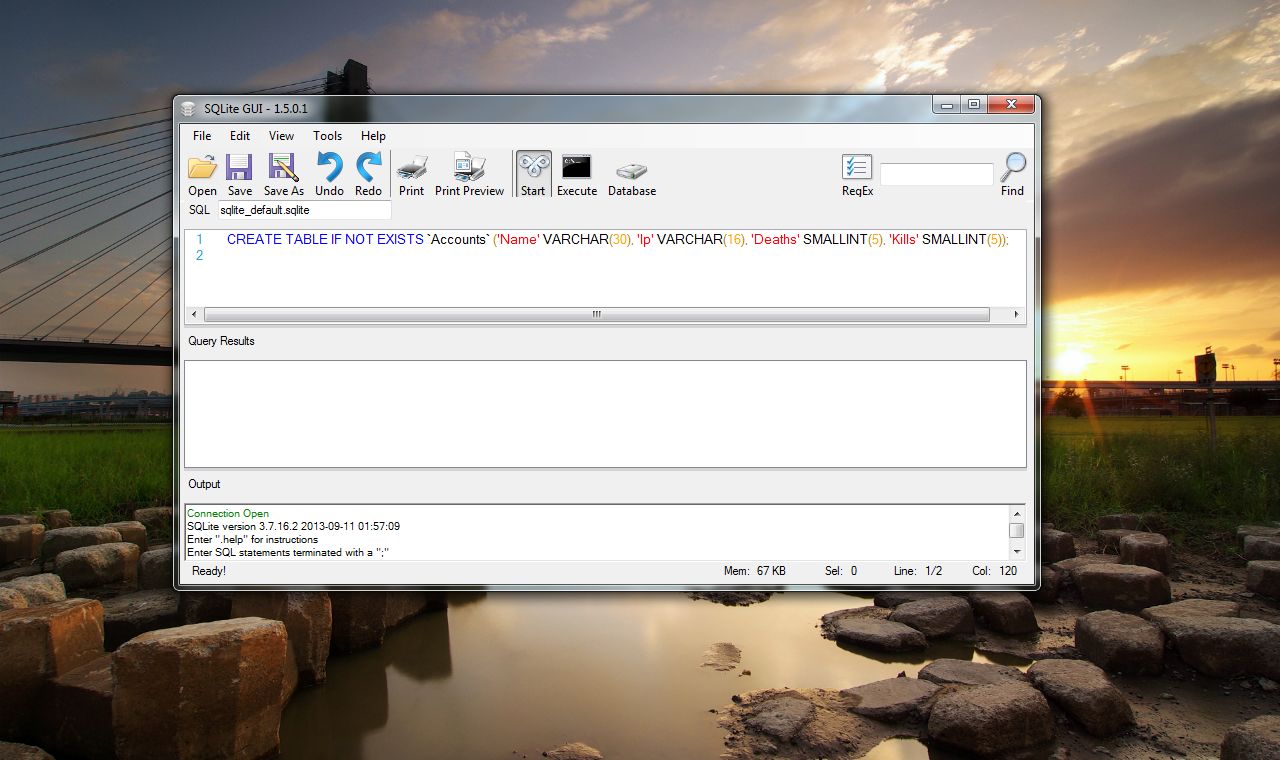Image resolution: width=1280 pixels, height=760 pixels.
Task: Click the Redo arrow icon
Action: (368, 167)
